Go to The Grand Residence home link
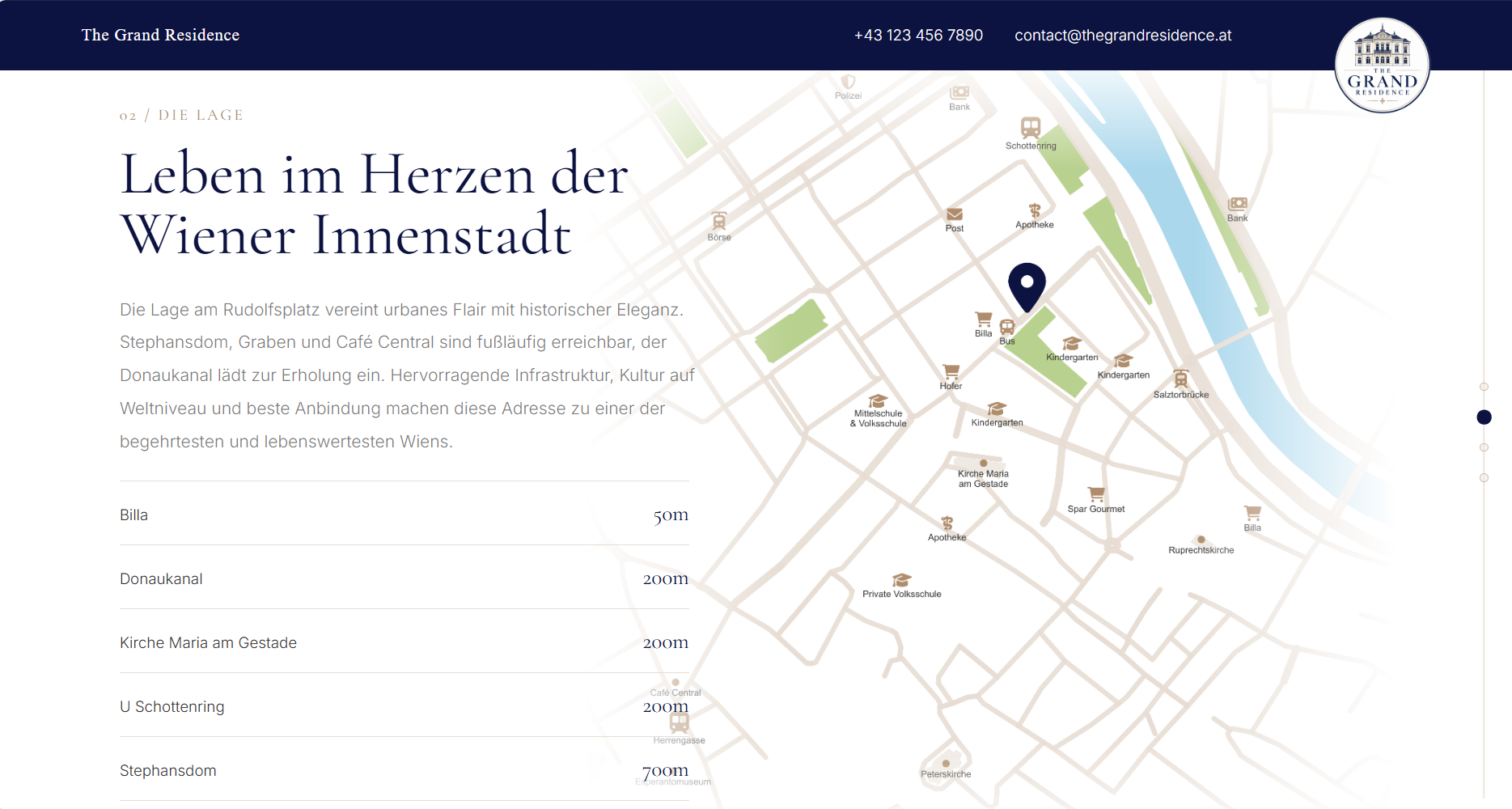The height and width of the screenshot is (809, 1512). [160, 35]
